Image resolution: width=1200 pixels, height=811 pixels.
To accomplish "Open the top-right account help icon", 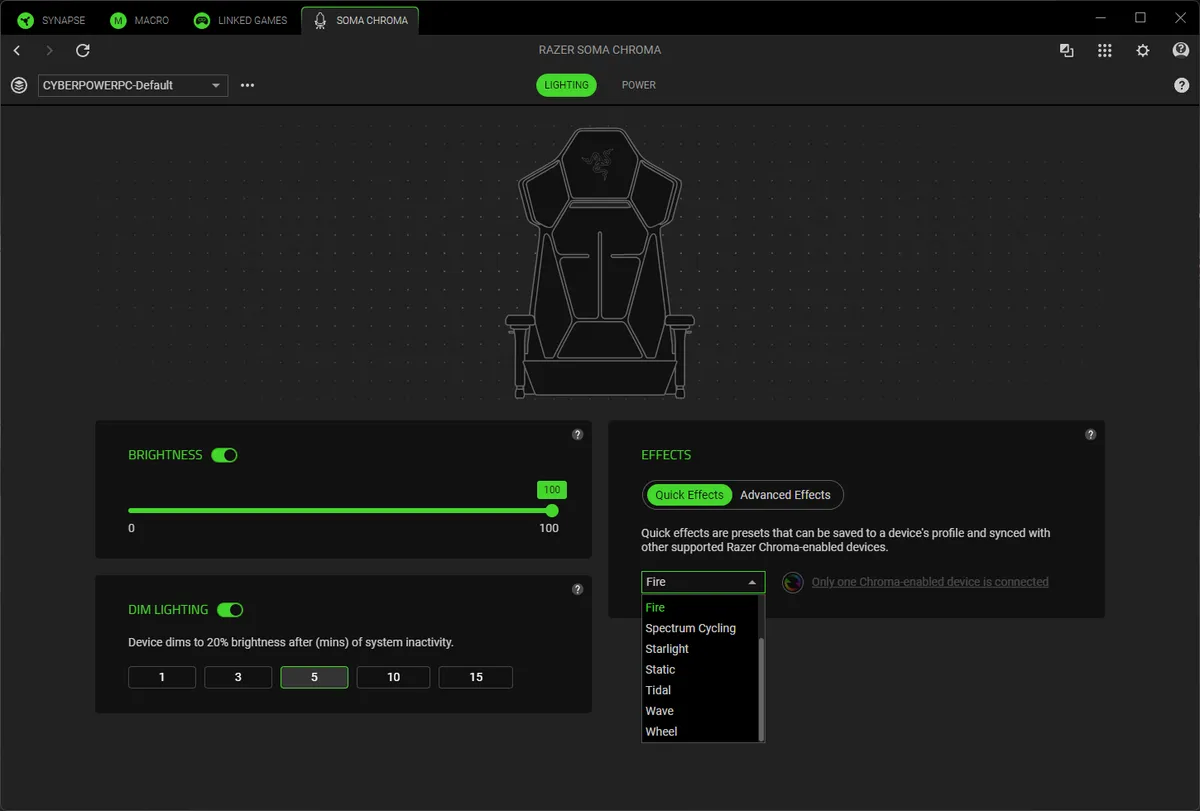I will tap(1181, 50).
